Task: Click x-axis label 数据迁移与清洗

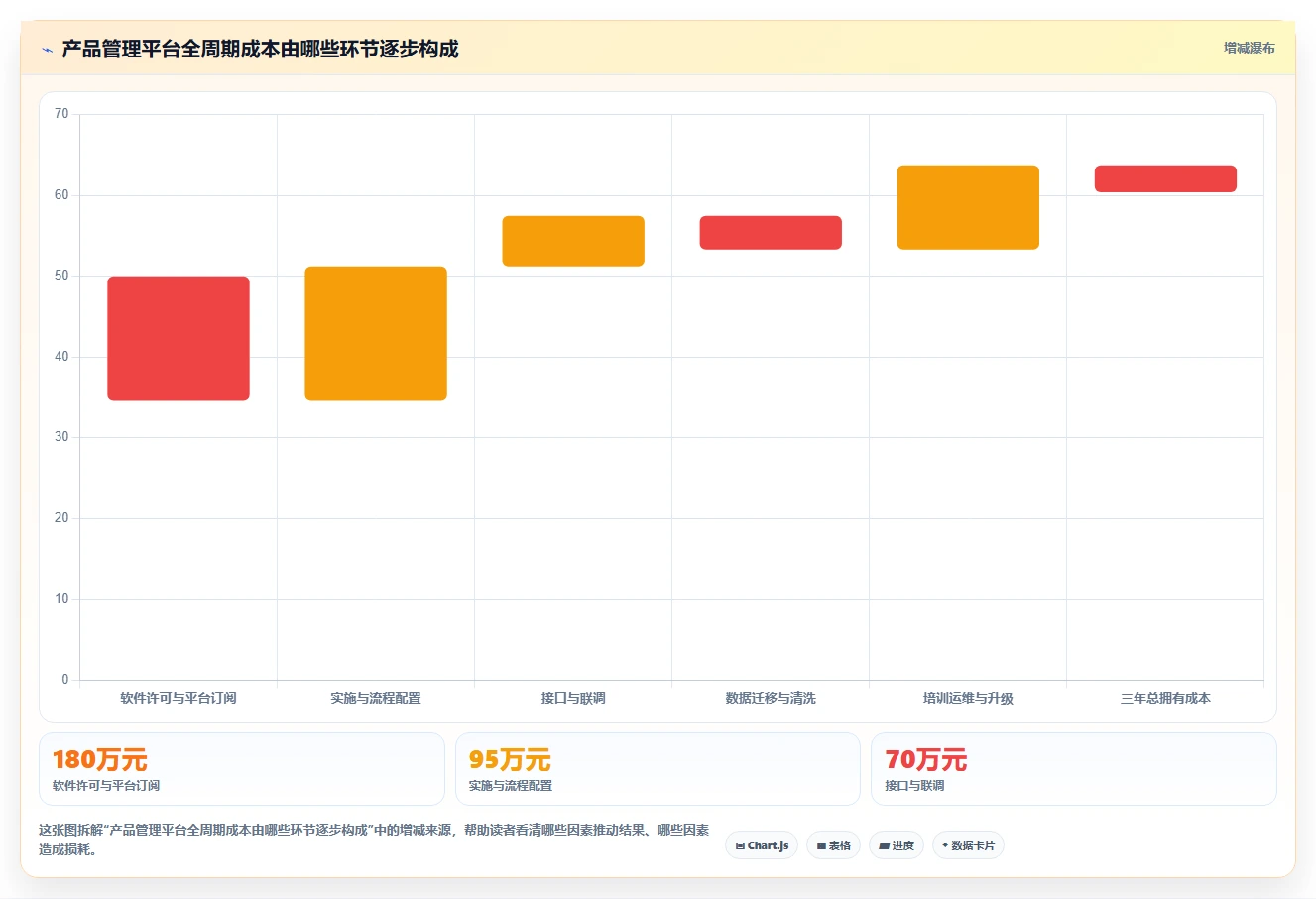Action: click(x=771, y=698)
